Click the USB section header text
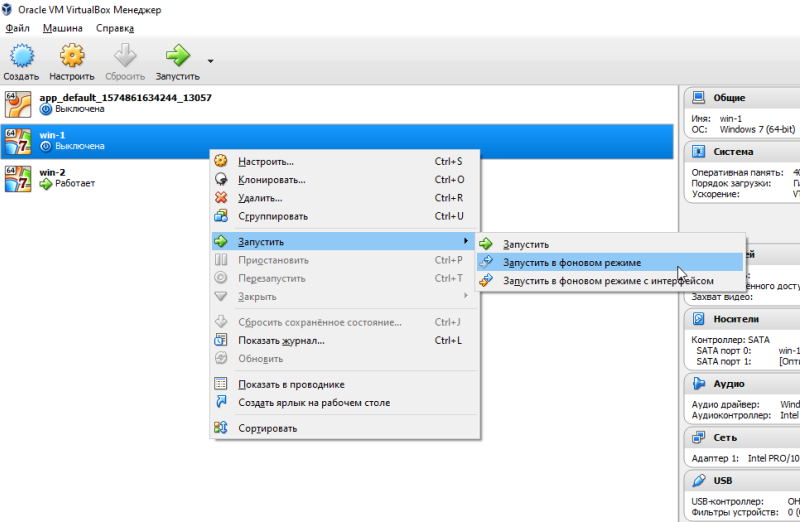This screenshot has width=800, height=522. coord(722,481)
